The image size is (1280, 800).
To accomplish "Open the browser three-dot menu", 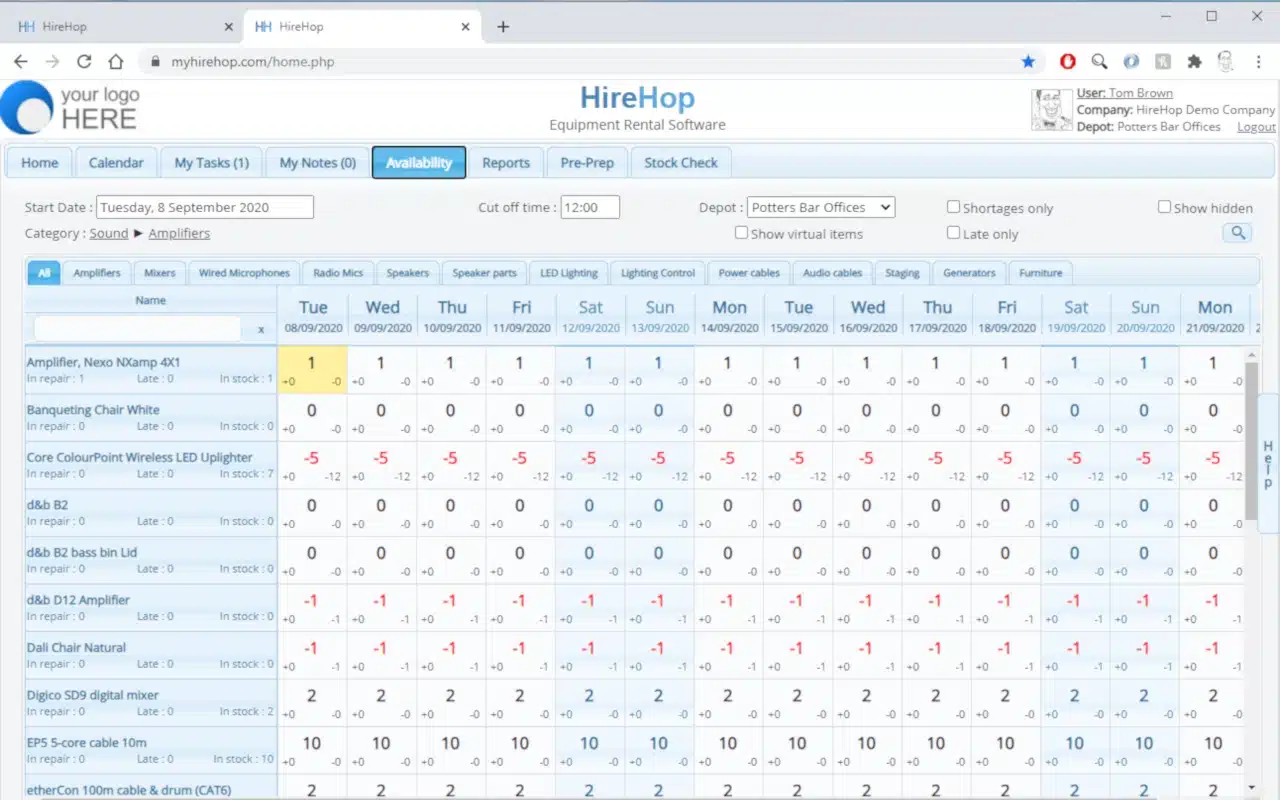I will tap(1259, 61).
